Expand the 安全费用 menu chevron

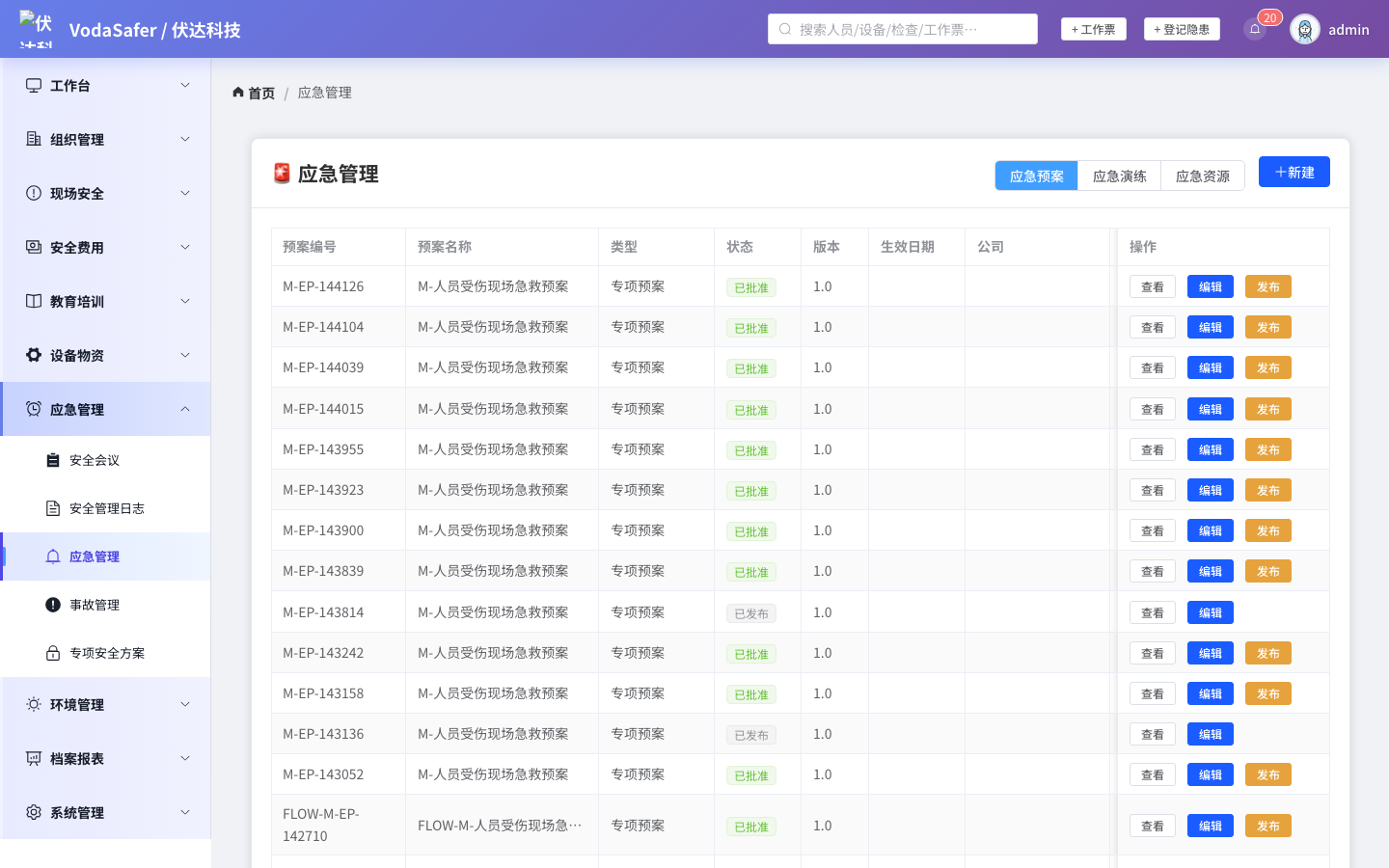pos(185,247)
